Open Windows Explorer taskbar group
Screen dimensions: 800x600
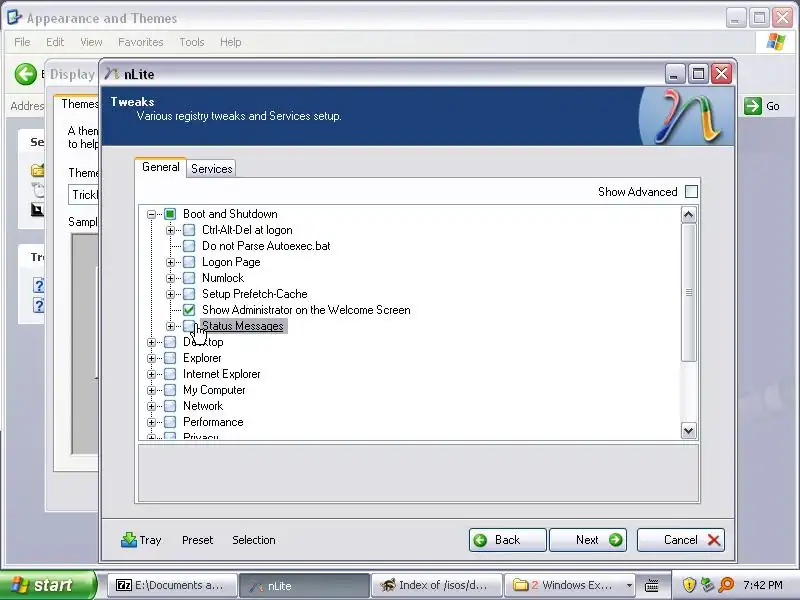tap(568, 585)
